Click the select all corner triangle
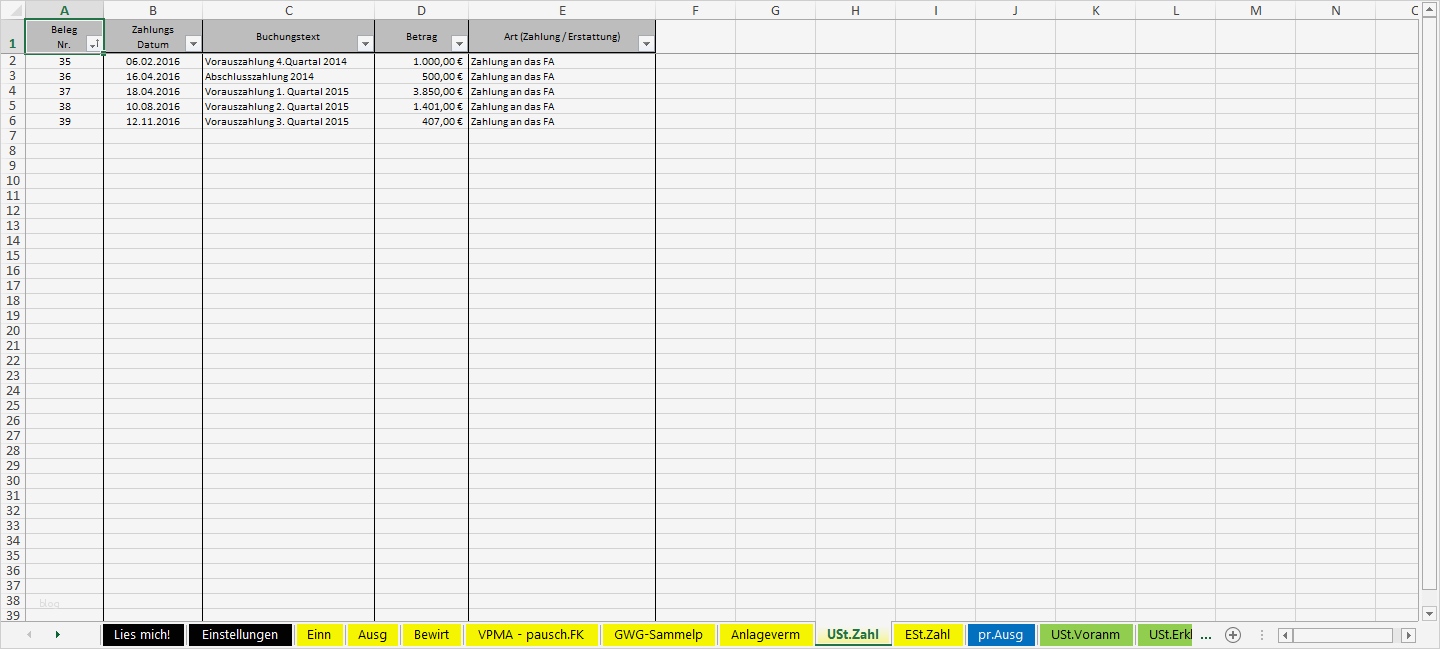 (12, 10)
